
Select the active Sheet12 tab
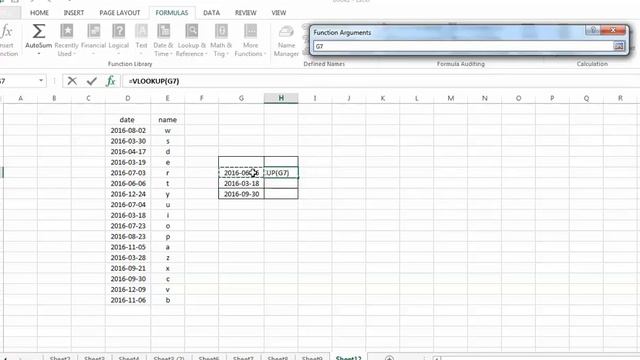pyautogui.click(x=348, y=358)
